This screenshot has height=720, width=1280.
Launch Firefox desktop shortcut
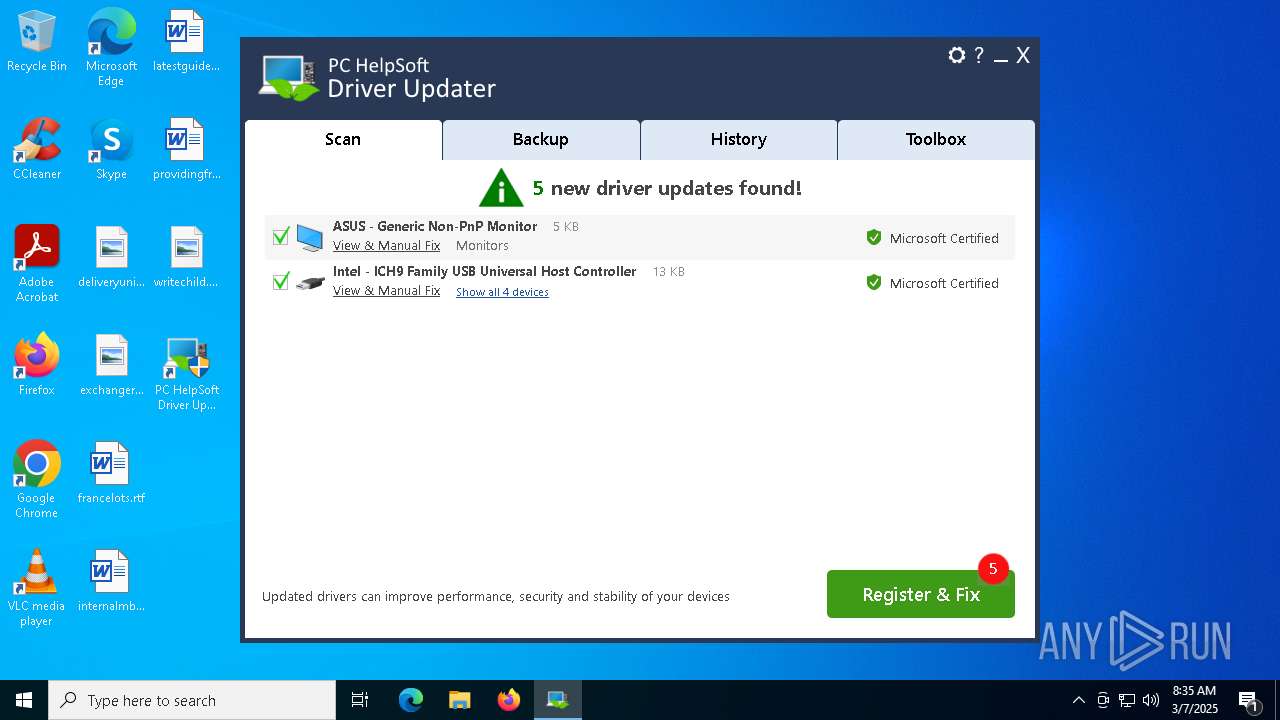[37, 365]
